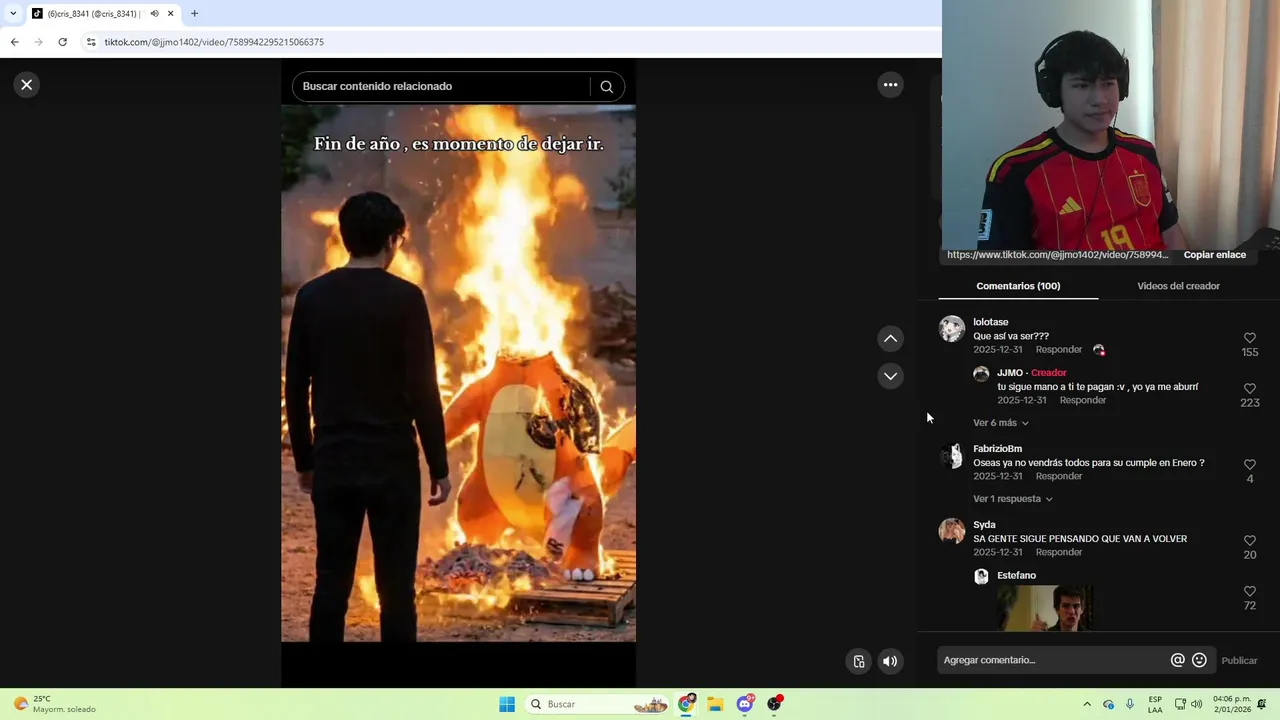
Task: Switch to the Videos del creador tab
Action: tap(1178, 286)
